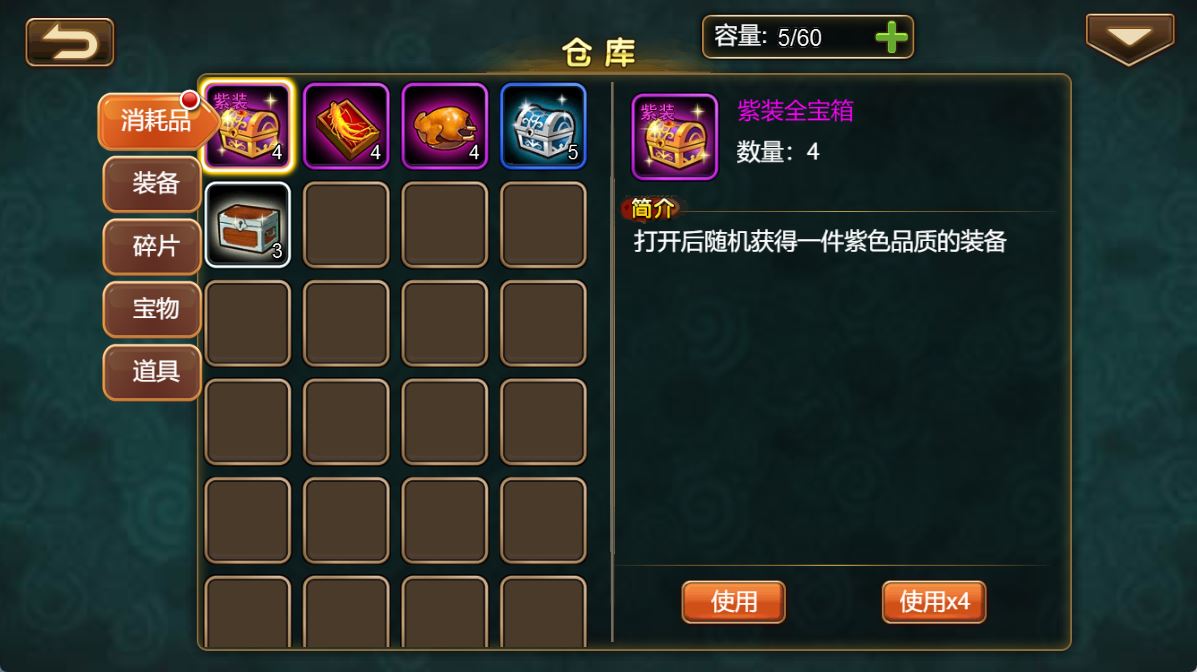The width and height of the screenshot is (1197, 672).
Task: Switch to the 装备 tab
Action: [153, 183]
